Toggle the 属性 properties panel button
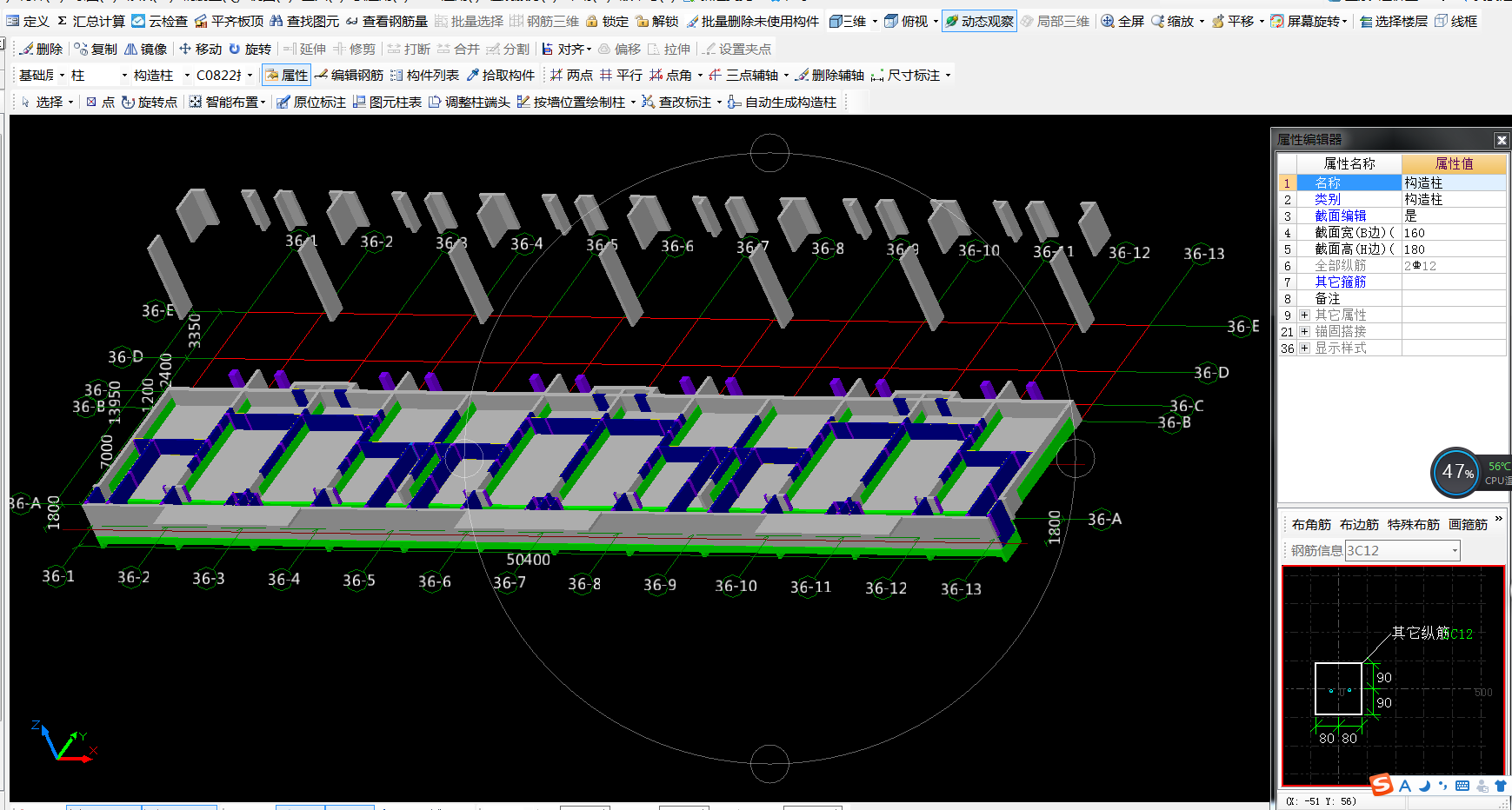 [x=286, y=76]
